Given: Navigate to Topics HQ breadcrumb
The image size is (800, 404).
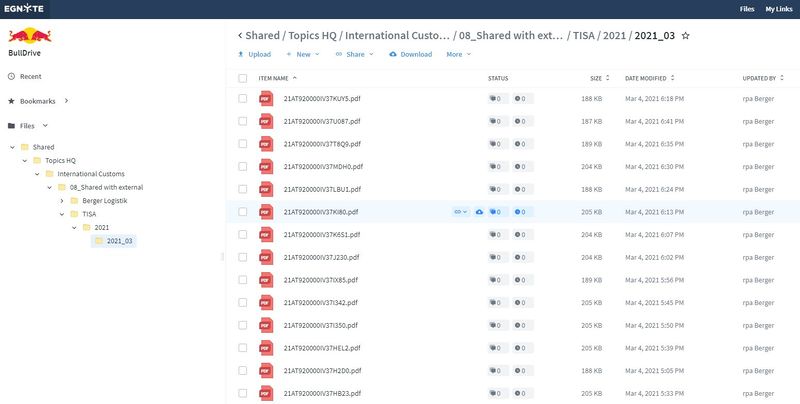Looking at the screenshot, I should [x=312, y=36].
